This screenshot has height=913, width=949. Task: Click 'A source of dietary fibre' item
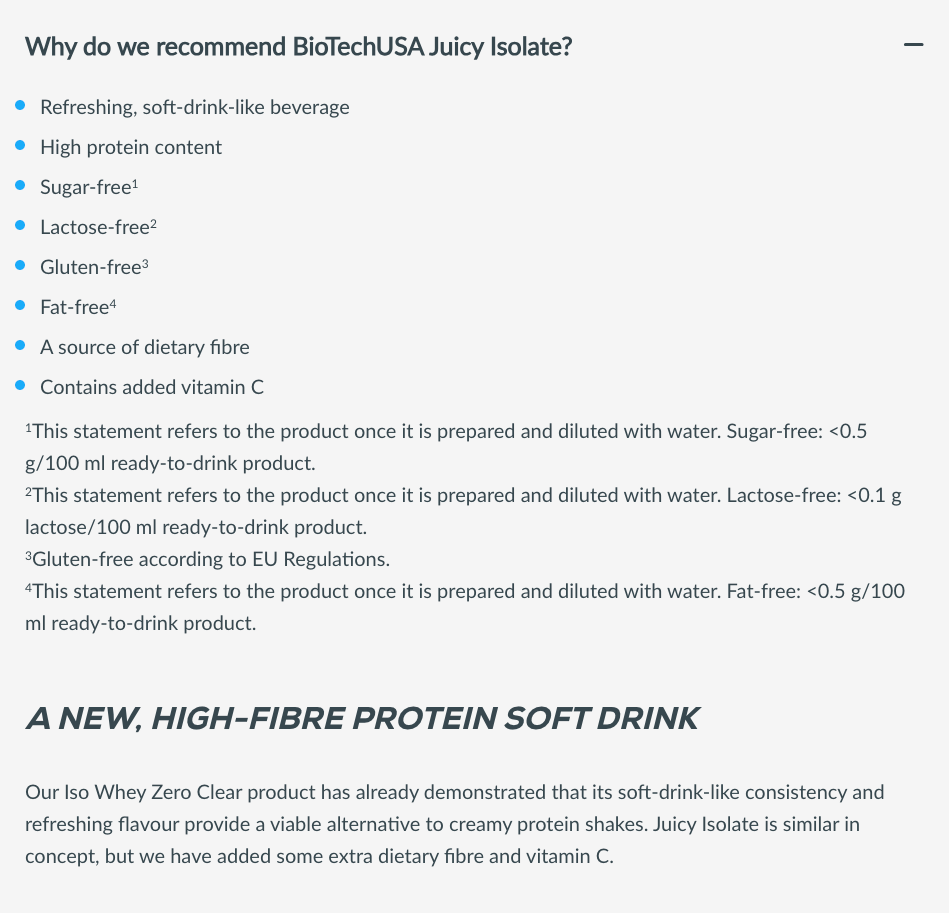(145, 347)
